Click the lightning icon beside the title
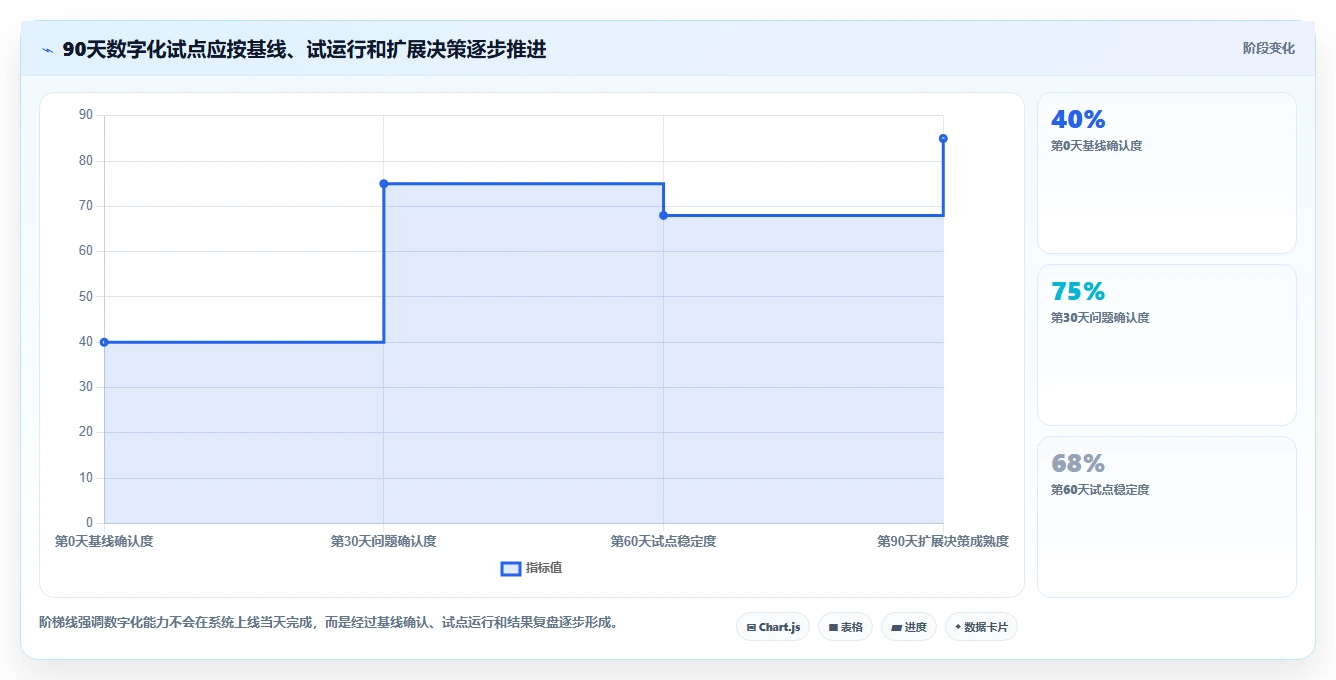Viewport: 1336px width, 680px height. pyautogui.click(x=47, y=50)
